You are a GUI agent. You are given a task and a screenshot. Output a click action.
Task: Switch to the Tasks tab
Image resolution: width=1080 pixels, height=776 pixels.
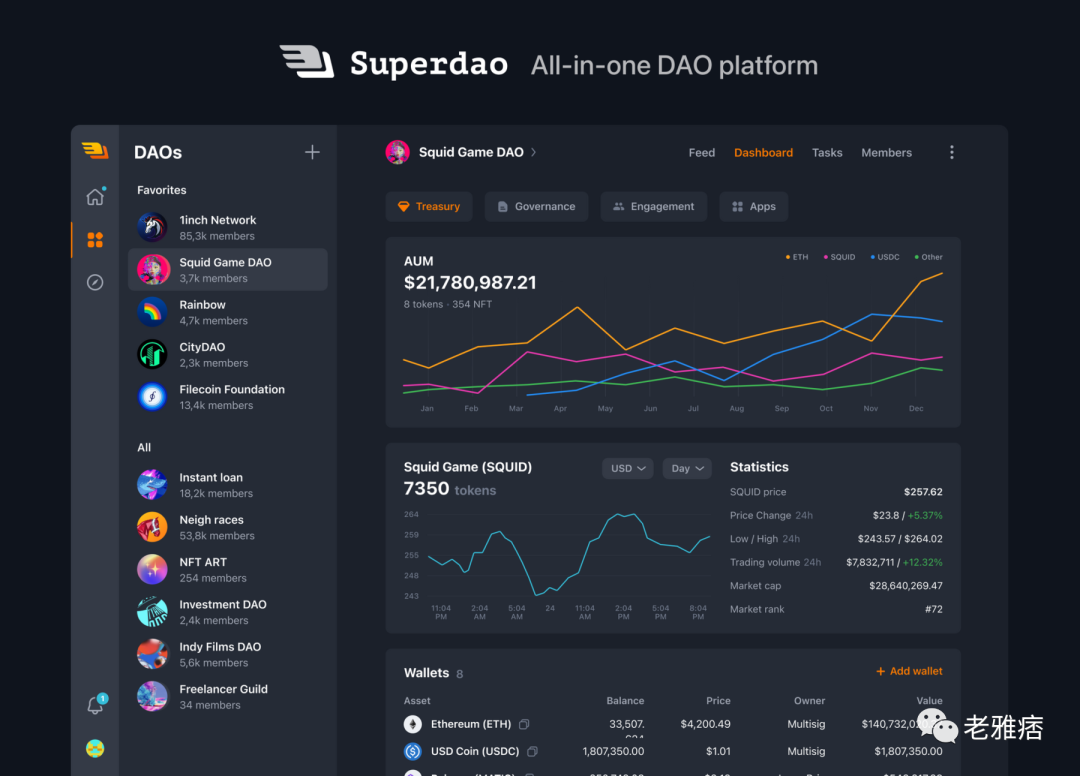[x=827, y=153]
